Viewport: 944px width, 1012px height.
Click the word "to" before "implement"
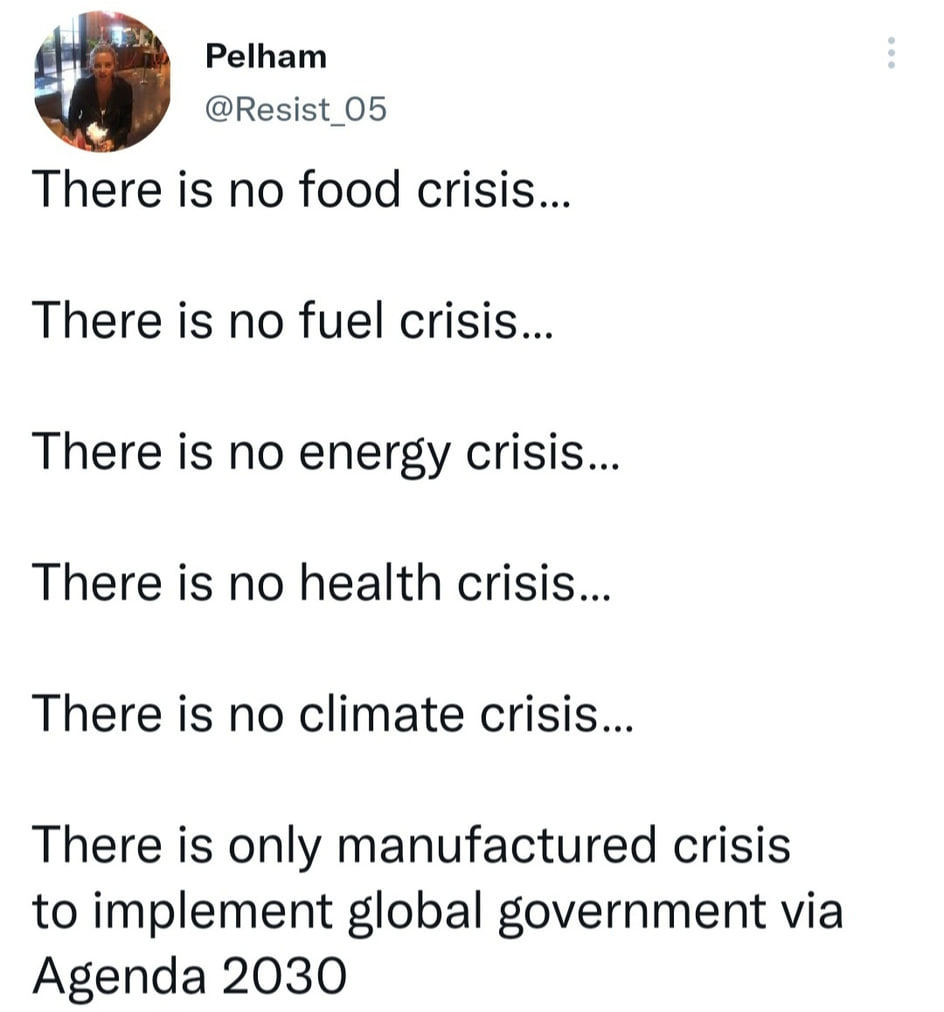(x=51, y=912)
